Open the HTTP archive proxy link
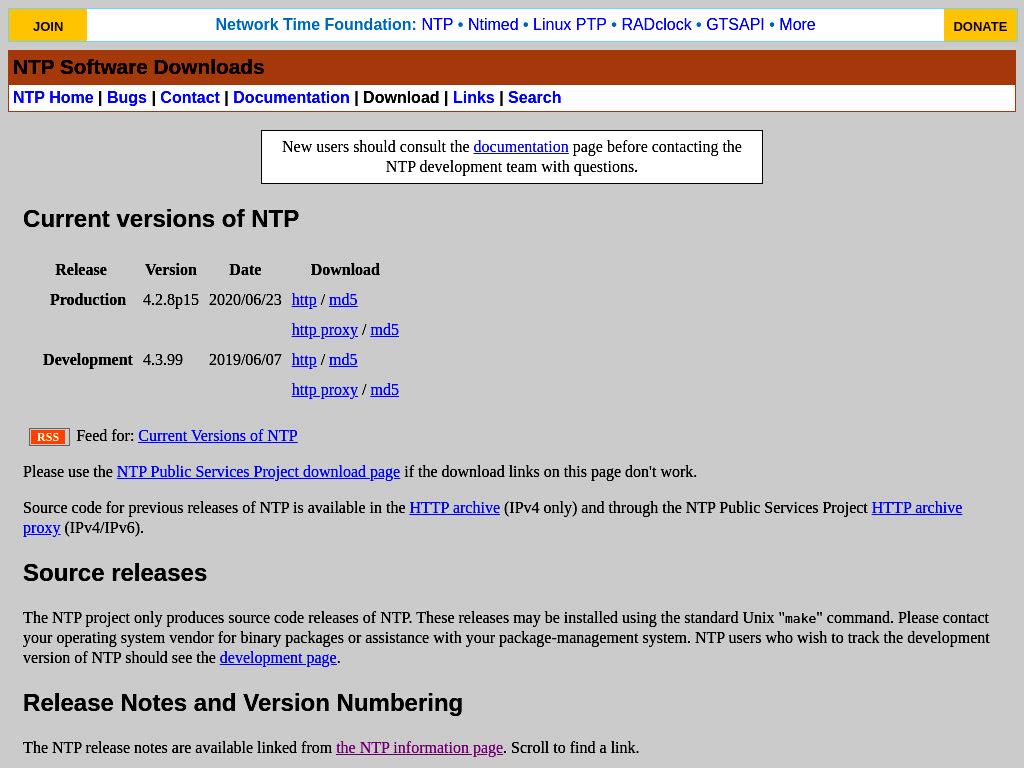This screenshot has width=1024, height=768. pos(916,507)
